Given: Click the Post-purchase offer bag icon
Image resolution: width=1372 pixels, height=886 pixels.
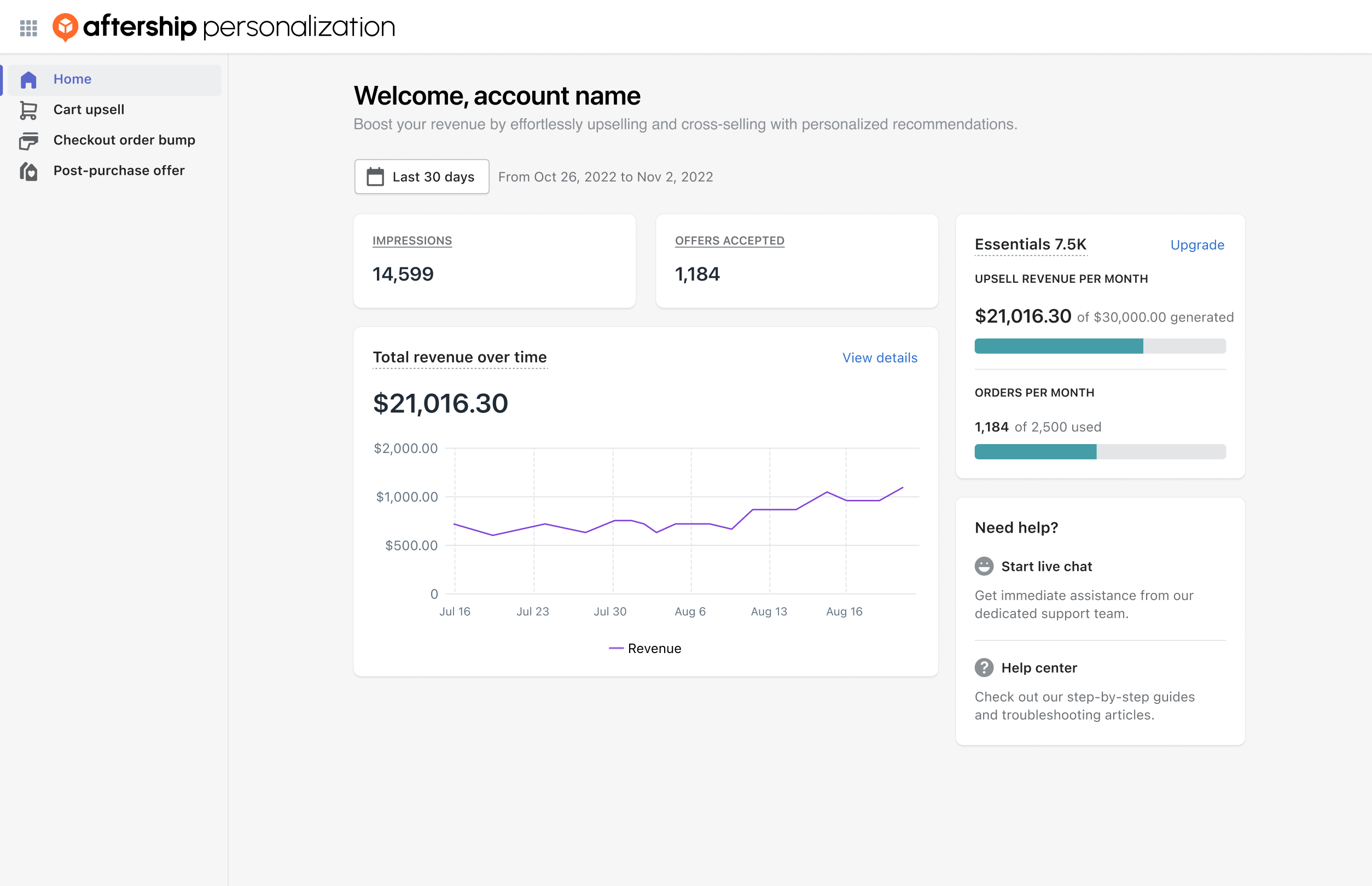Looking at the screenshot, I should pyautogui.click(x=28, y=171).
